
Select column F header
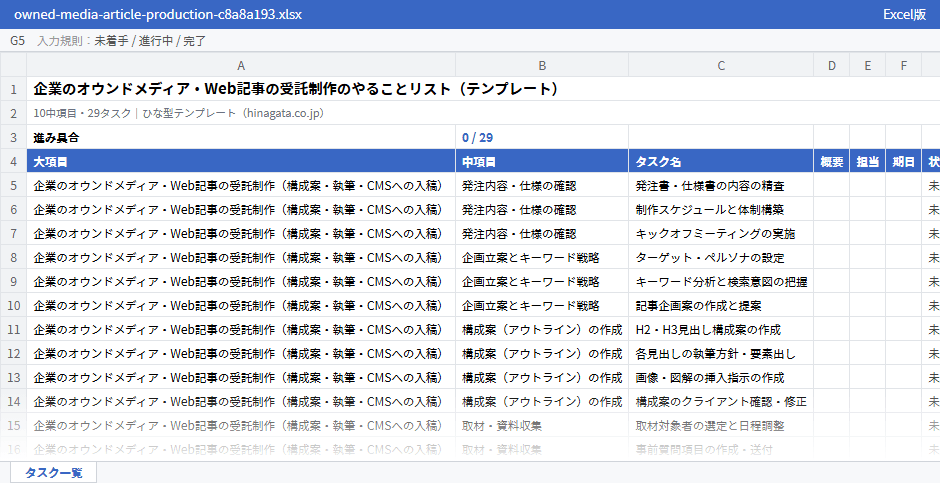[903, 65]
